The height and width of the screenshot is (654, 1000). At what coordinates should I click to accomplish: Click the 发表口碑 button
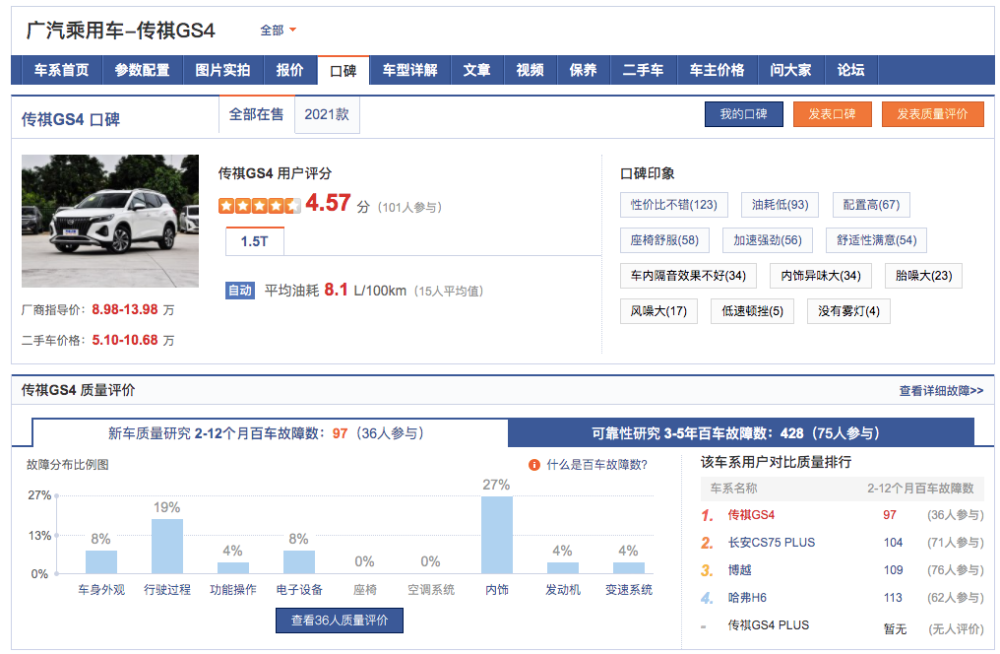pos(832,114)
